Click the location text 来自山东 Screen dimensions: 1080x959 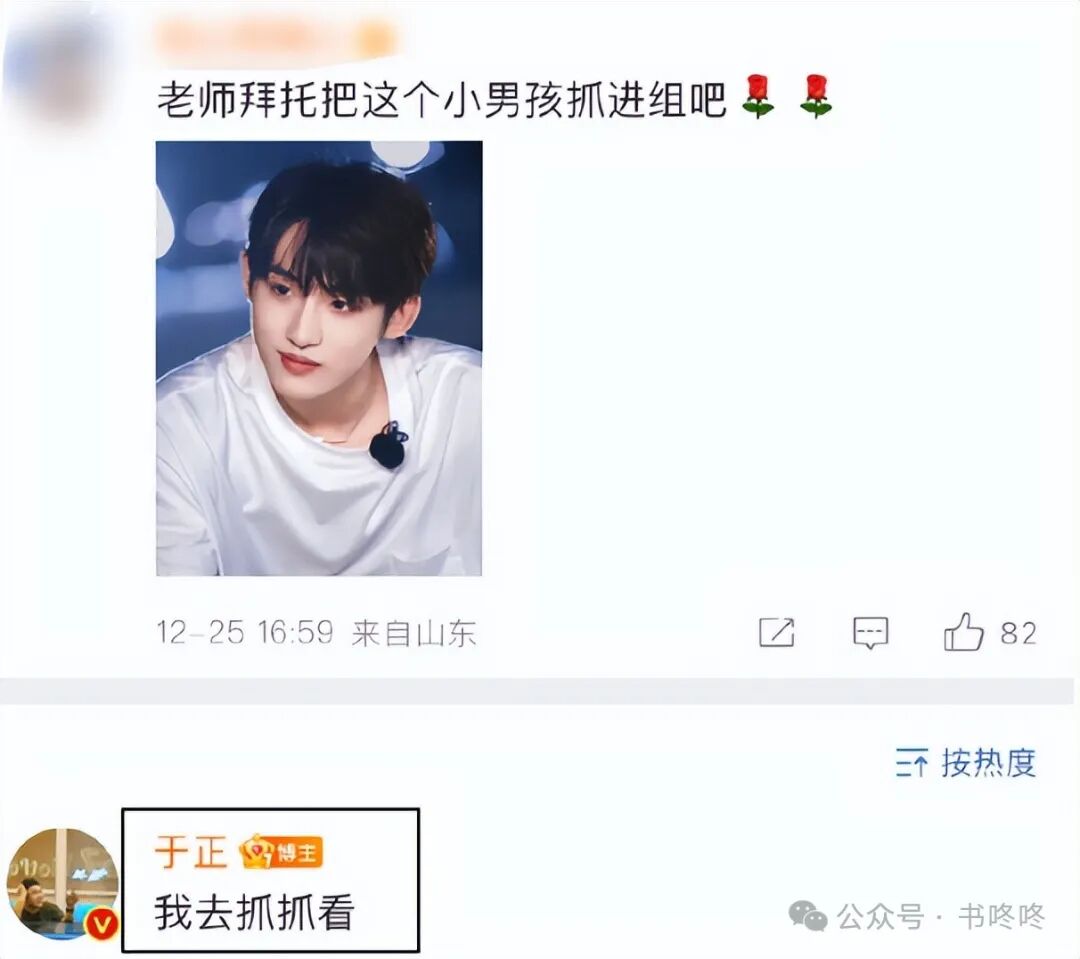[x=414, y=632]
